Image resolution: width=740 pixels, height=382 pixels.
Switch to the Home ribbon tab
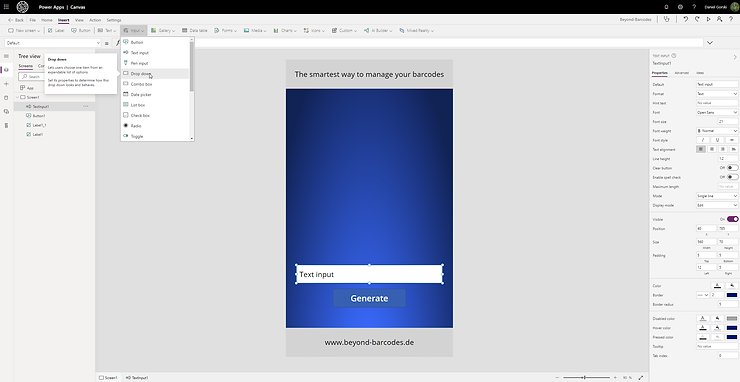tap(47, 20)
